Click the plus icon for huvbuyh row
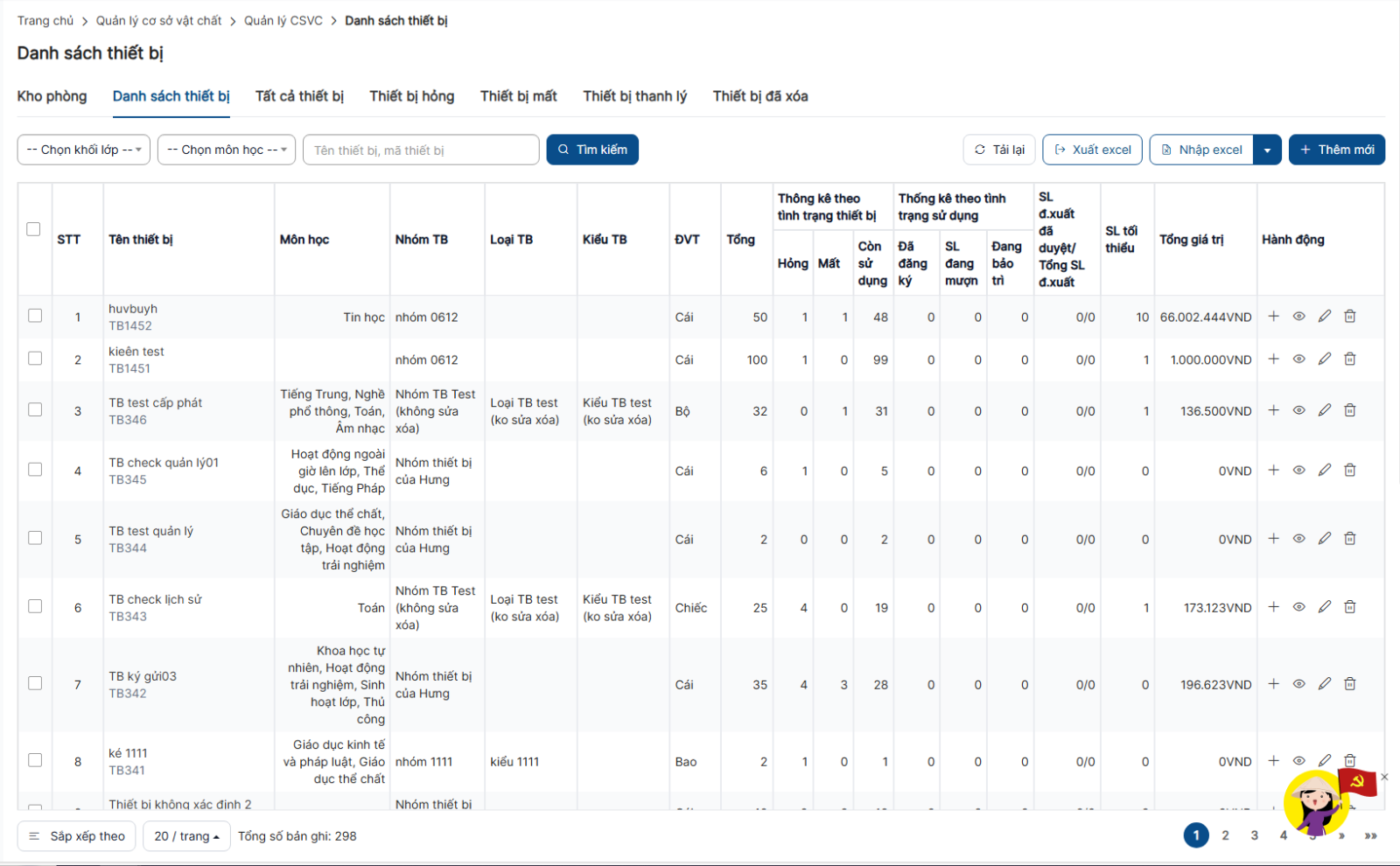This screenshot has width=1400, height=866. point(1273,317)
